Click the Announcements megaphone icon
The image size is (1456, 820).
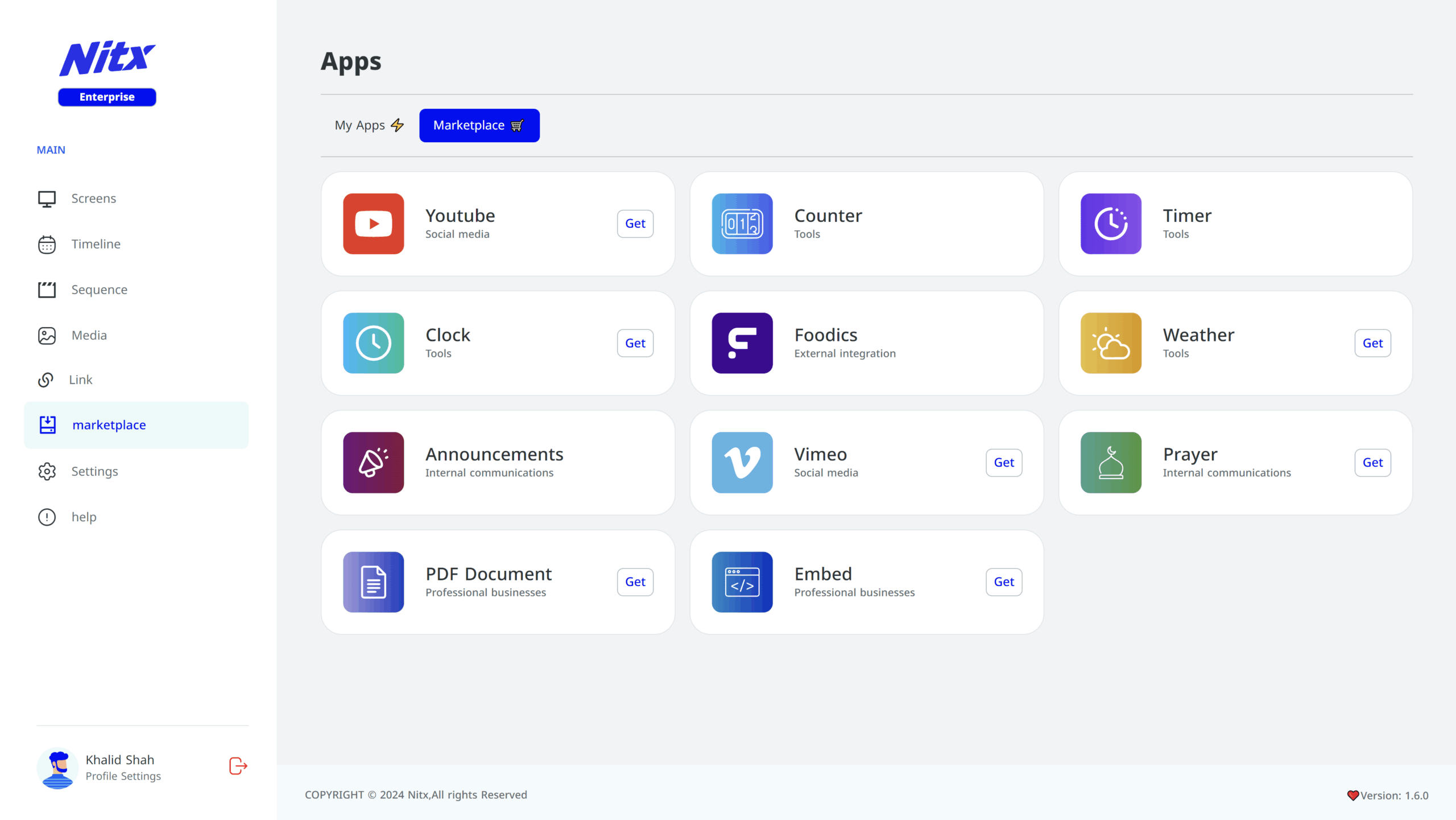point(373,463)
